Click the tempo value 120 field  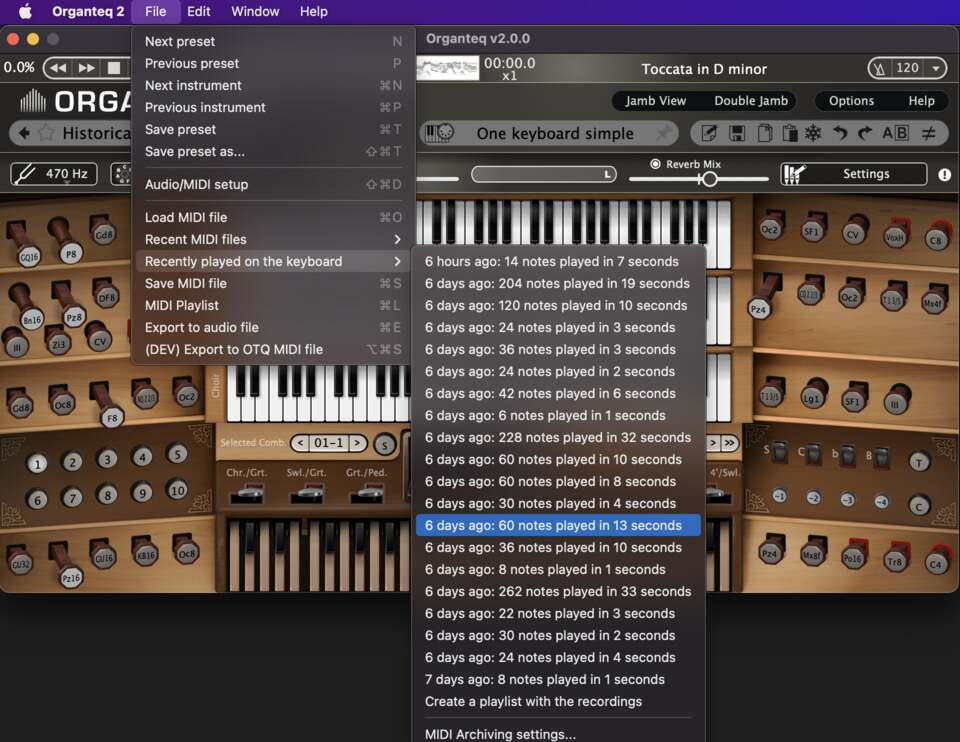point(907,68)
